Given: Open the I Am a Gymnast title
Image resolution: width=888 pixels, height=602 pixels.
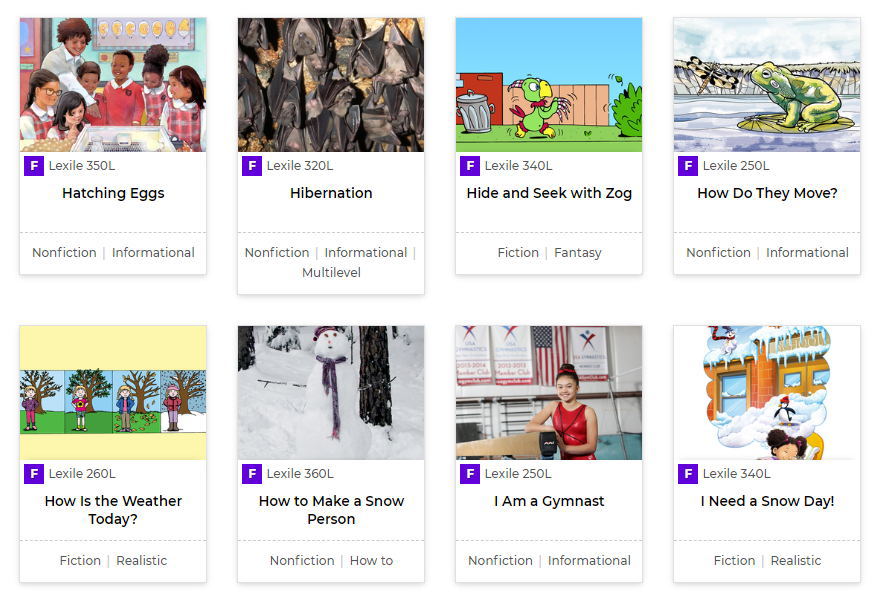Looking at the screenshot, I should pos(549,501).
